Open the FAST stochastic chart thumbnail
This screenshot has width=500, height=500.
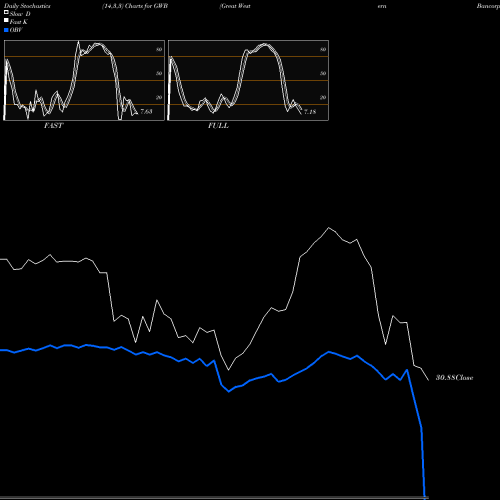point(84,80)
